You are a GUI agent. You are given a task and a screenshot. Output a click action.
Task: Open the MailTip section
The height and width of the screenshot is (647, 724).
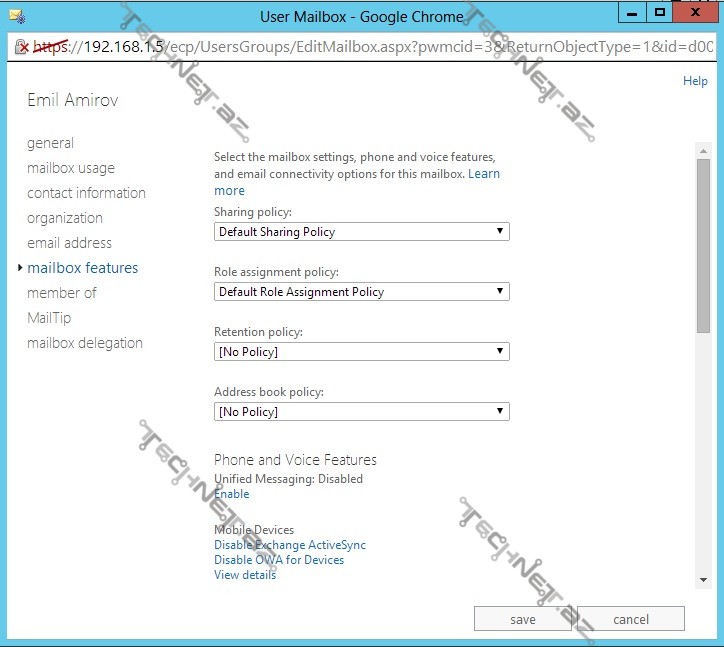click(49, 318)
